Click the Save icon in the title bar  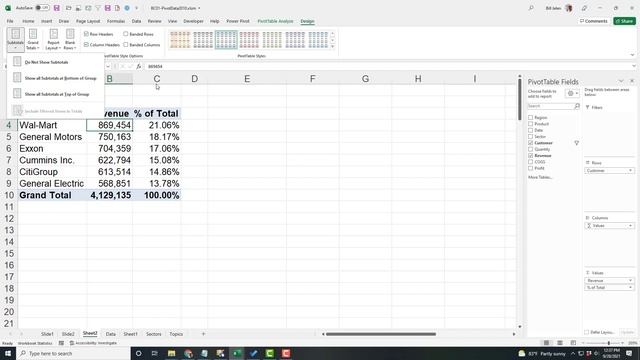click(57, 8)
